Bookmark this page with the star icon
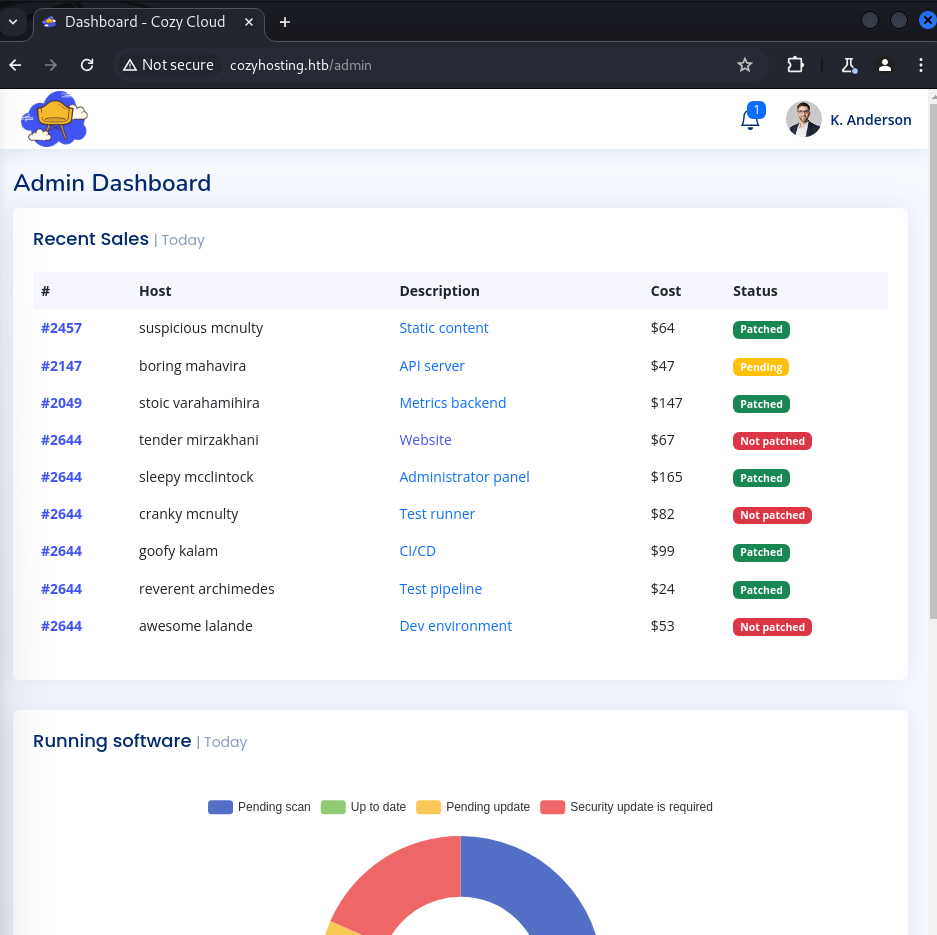This screenshot has width=937, height=935. [745, 65]
